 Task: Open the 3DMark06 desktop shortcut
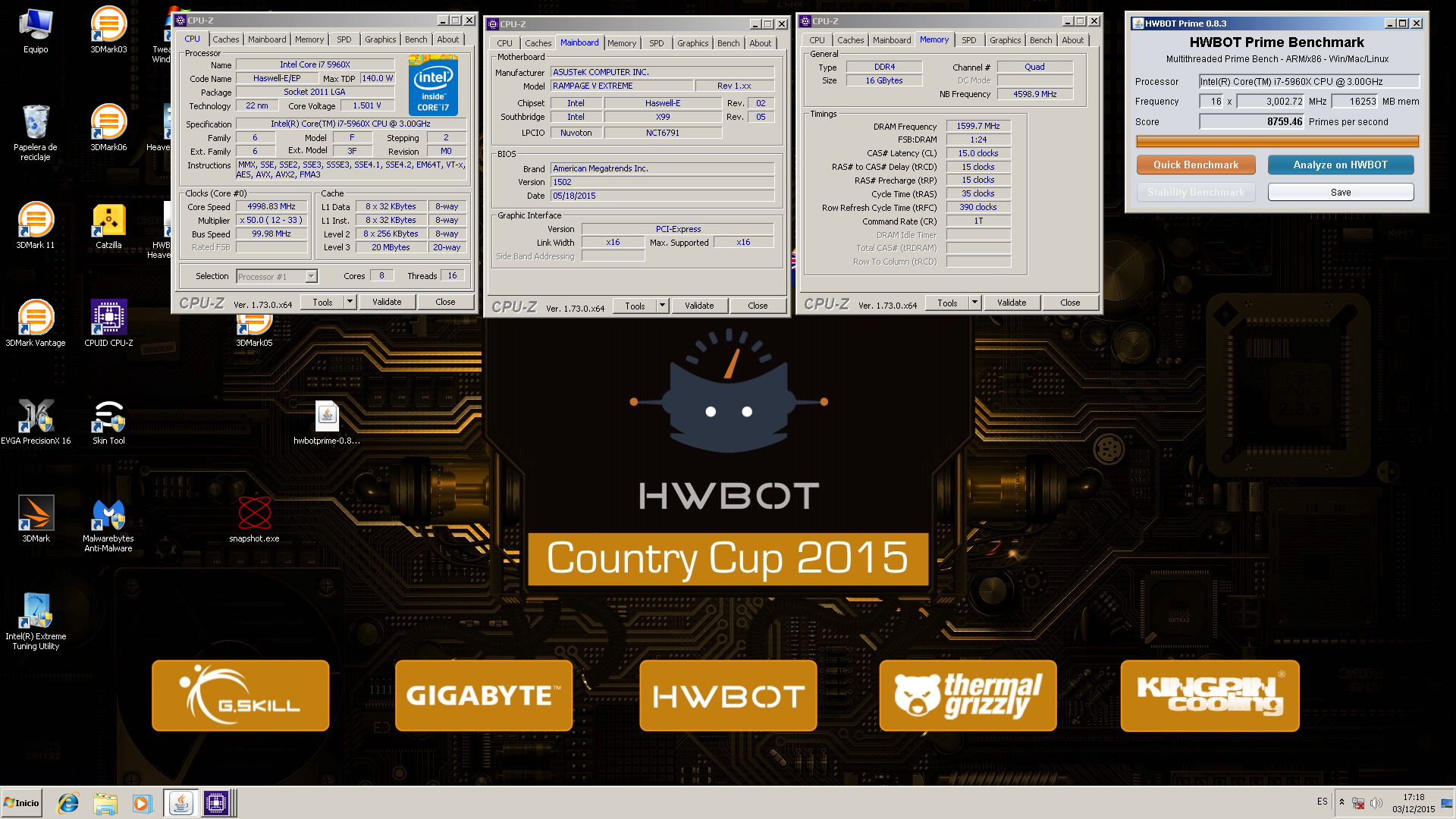click(108, 127)
